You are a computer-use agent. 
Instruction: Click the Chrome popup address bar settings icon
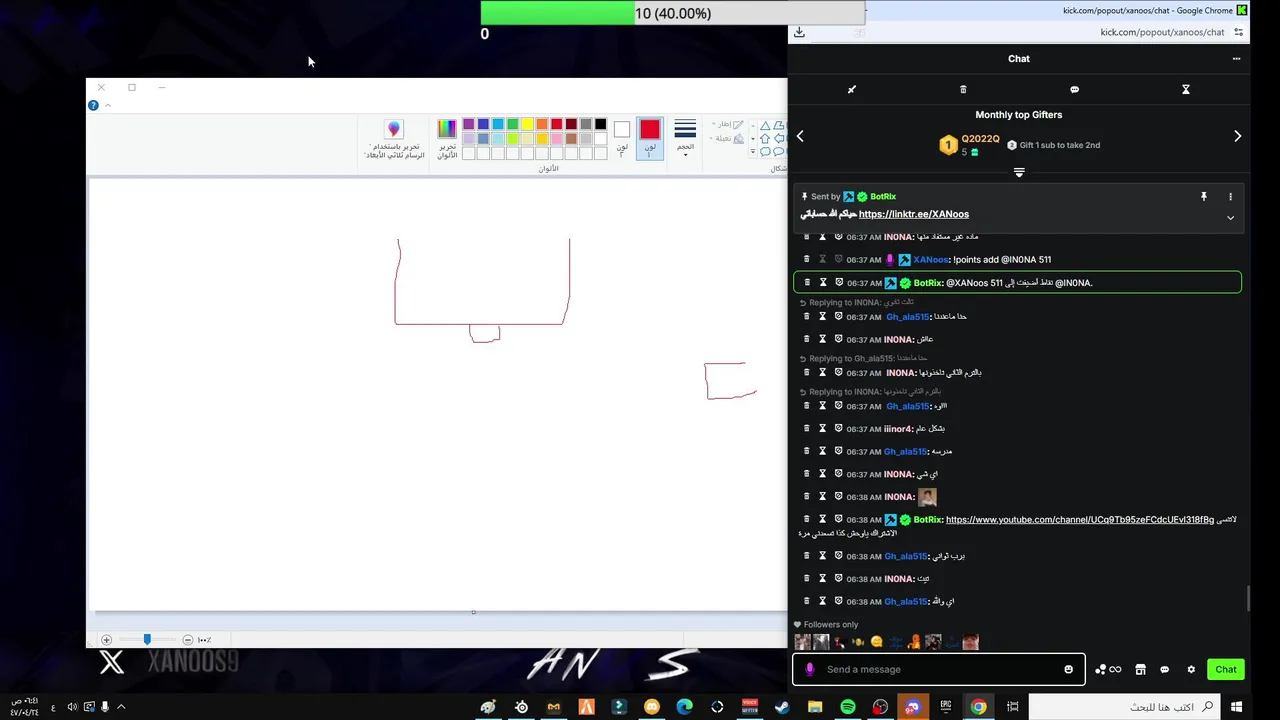tap(1239, 32)
